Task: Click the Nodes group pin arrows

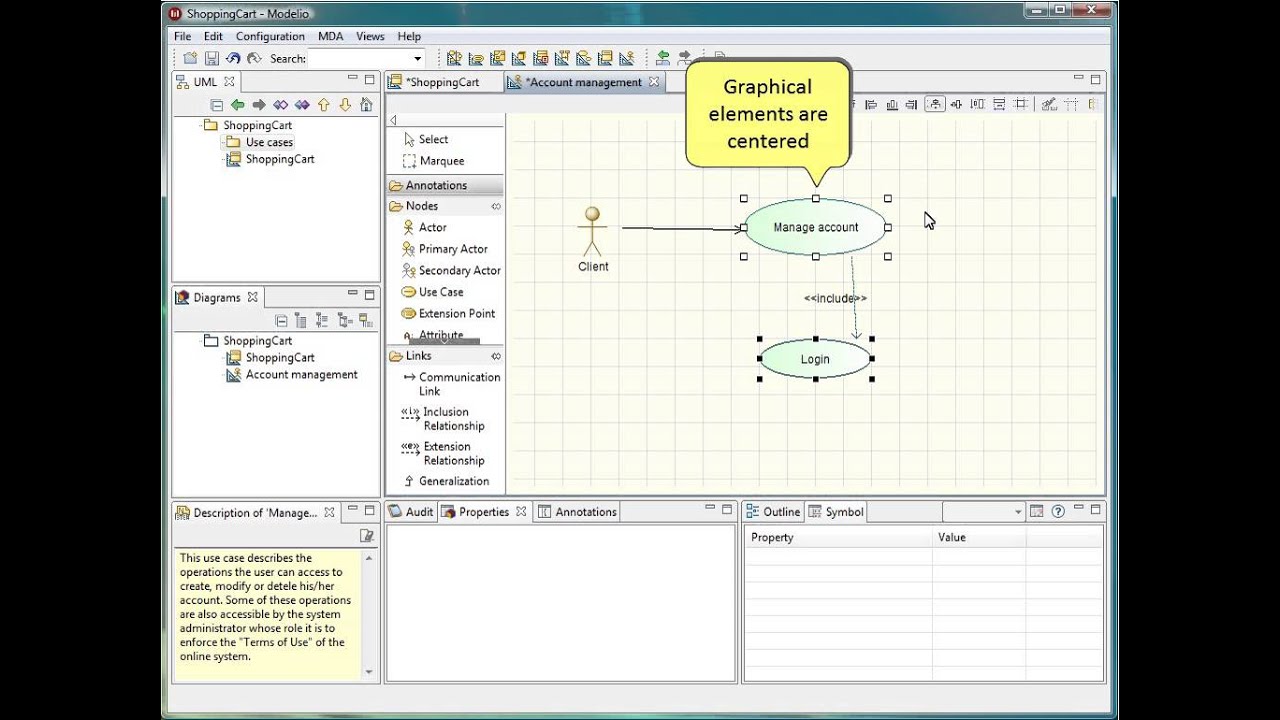Action: click(x=496, y=206)
